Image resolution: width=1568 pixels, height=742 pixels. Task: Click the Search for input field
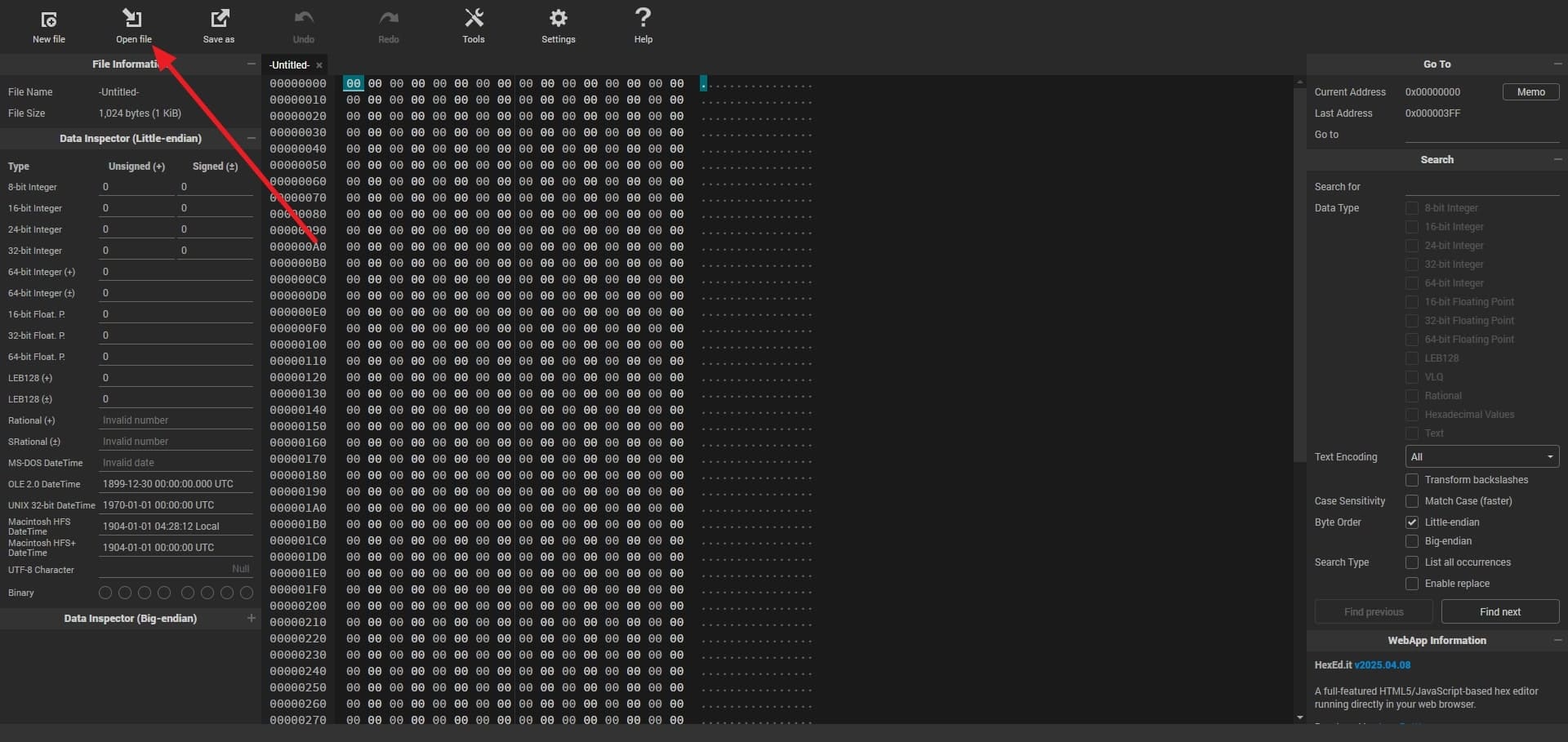point(1481,187)
